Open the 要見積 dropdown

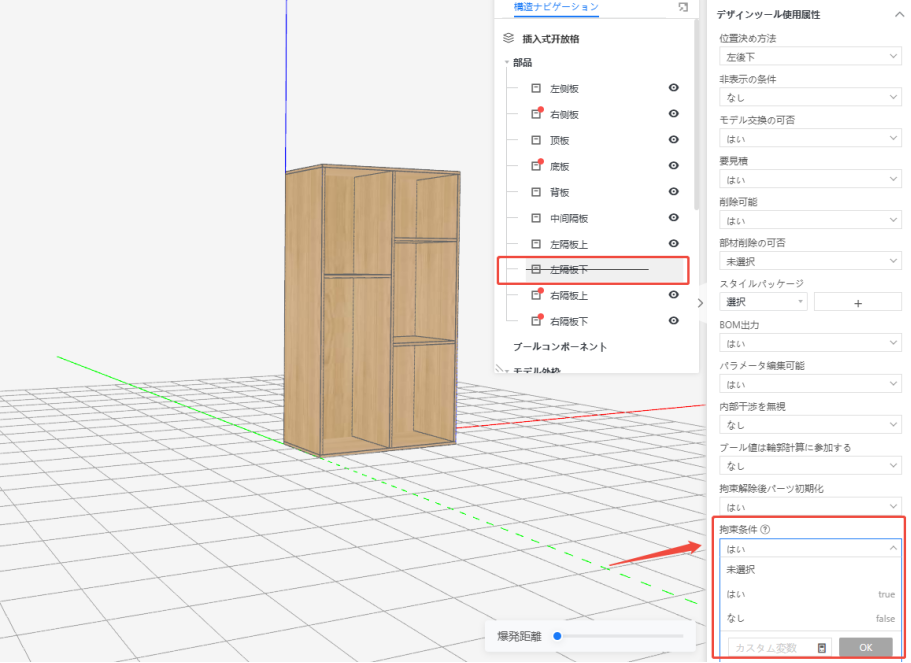(x=810, y=180)
